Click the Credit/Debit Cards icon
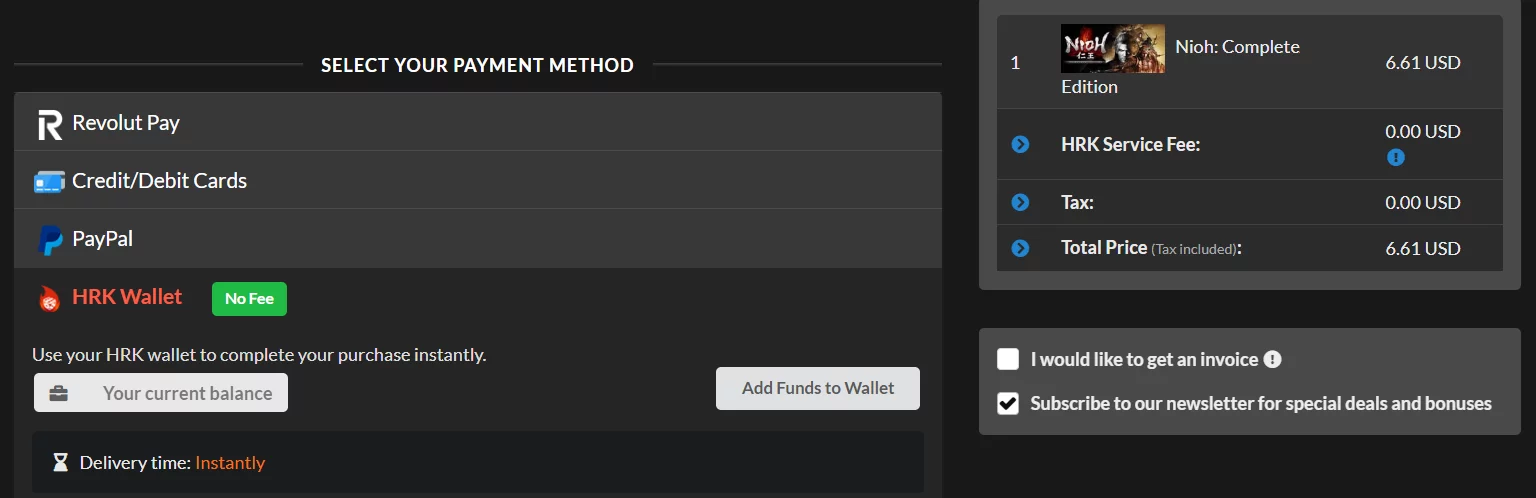 point(50,182)
